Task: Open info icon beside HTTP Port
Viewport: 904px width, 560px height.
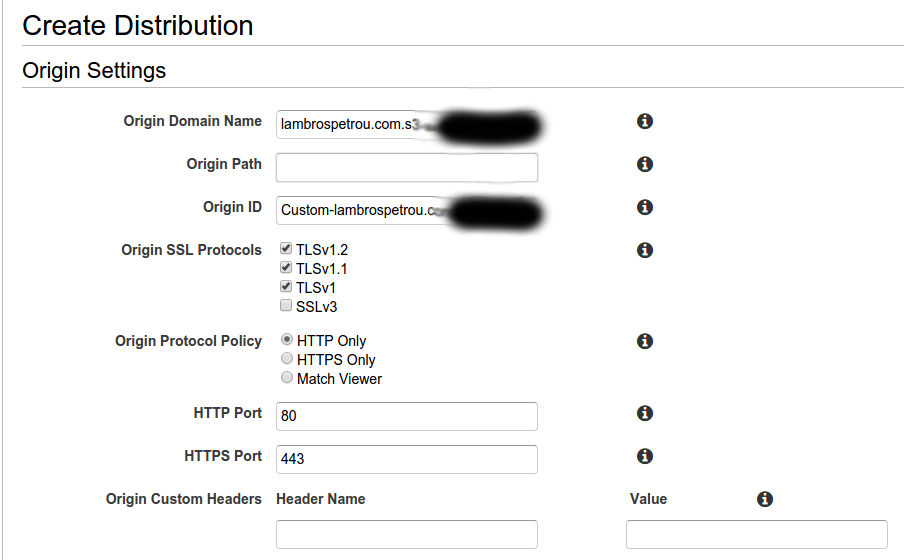Action: click(645, 413)
